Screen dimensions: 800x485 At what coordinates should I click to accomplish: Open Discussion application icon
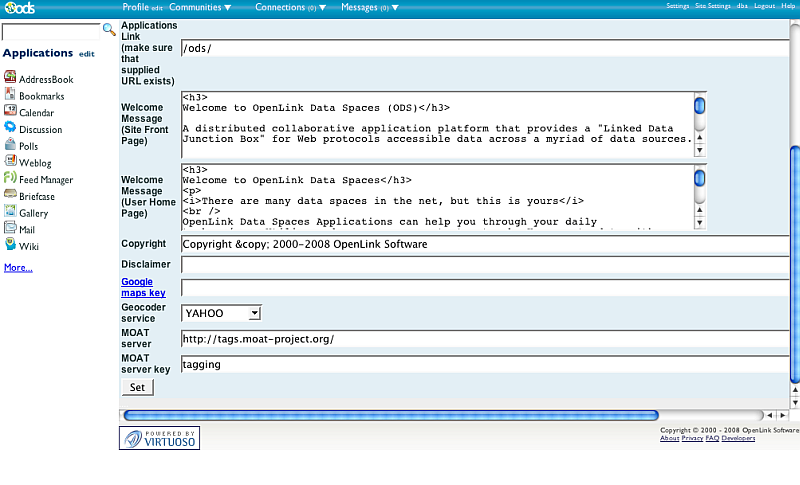coord(10,127)
